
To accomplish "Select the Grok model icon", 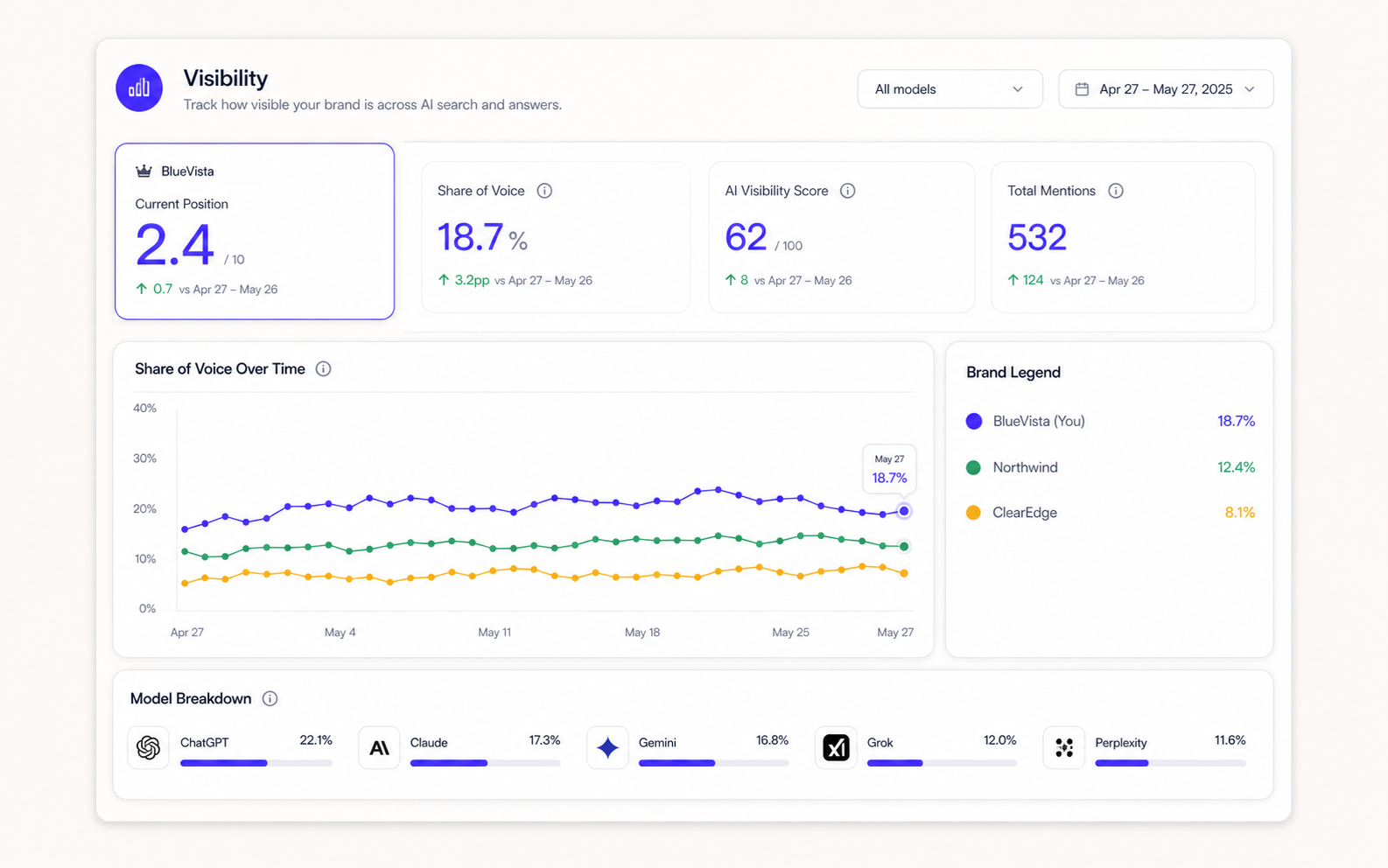I will click(836, 747).
